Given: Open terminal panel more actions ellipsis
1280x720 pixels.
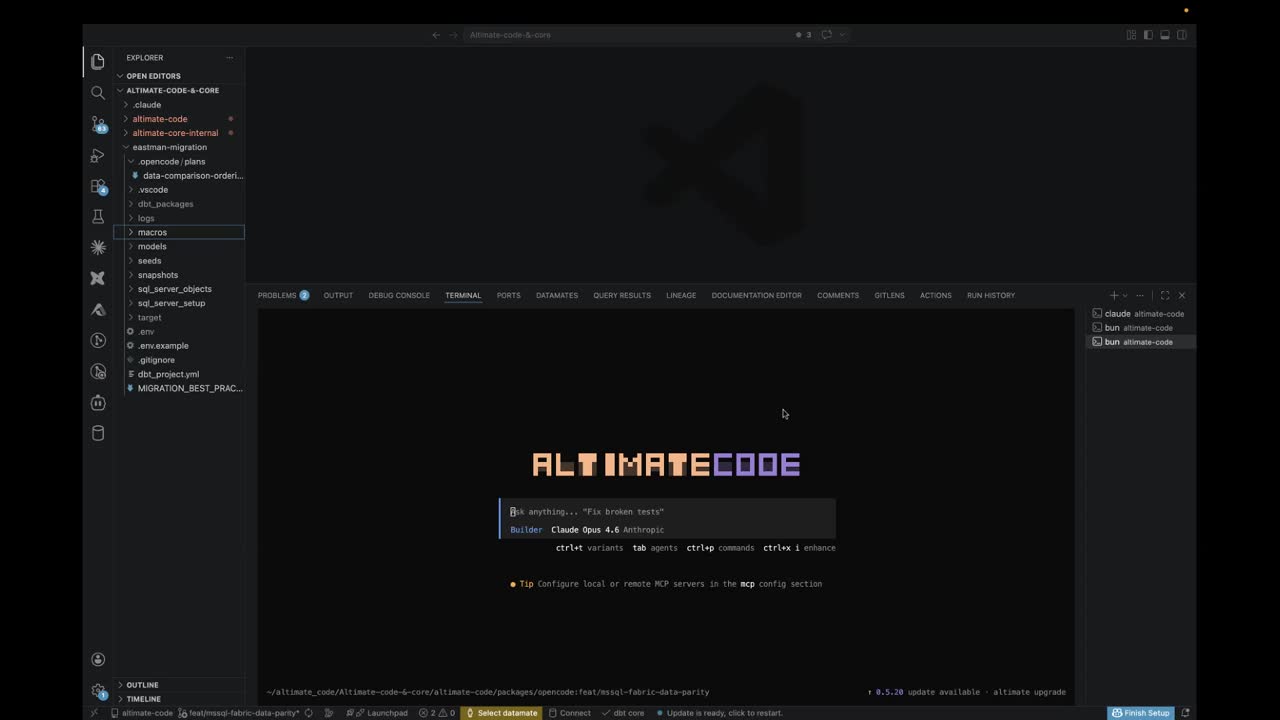Looking at the screenshot, I should point(1140,295).
